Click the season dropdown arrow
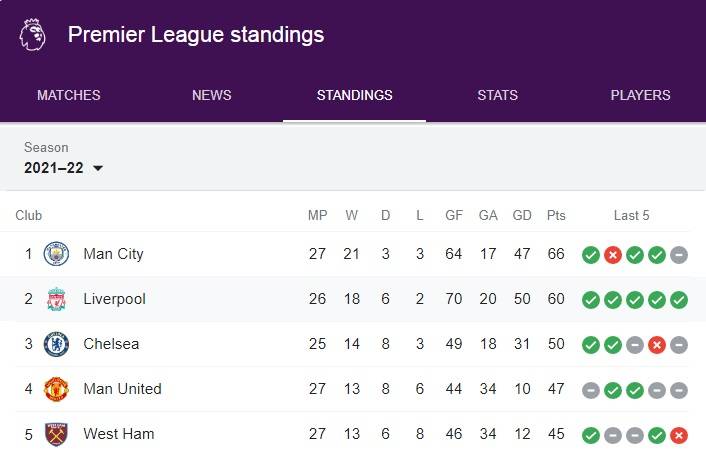 coord(98,168)
